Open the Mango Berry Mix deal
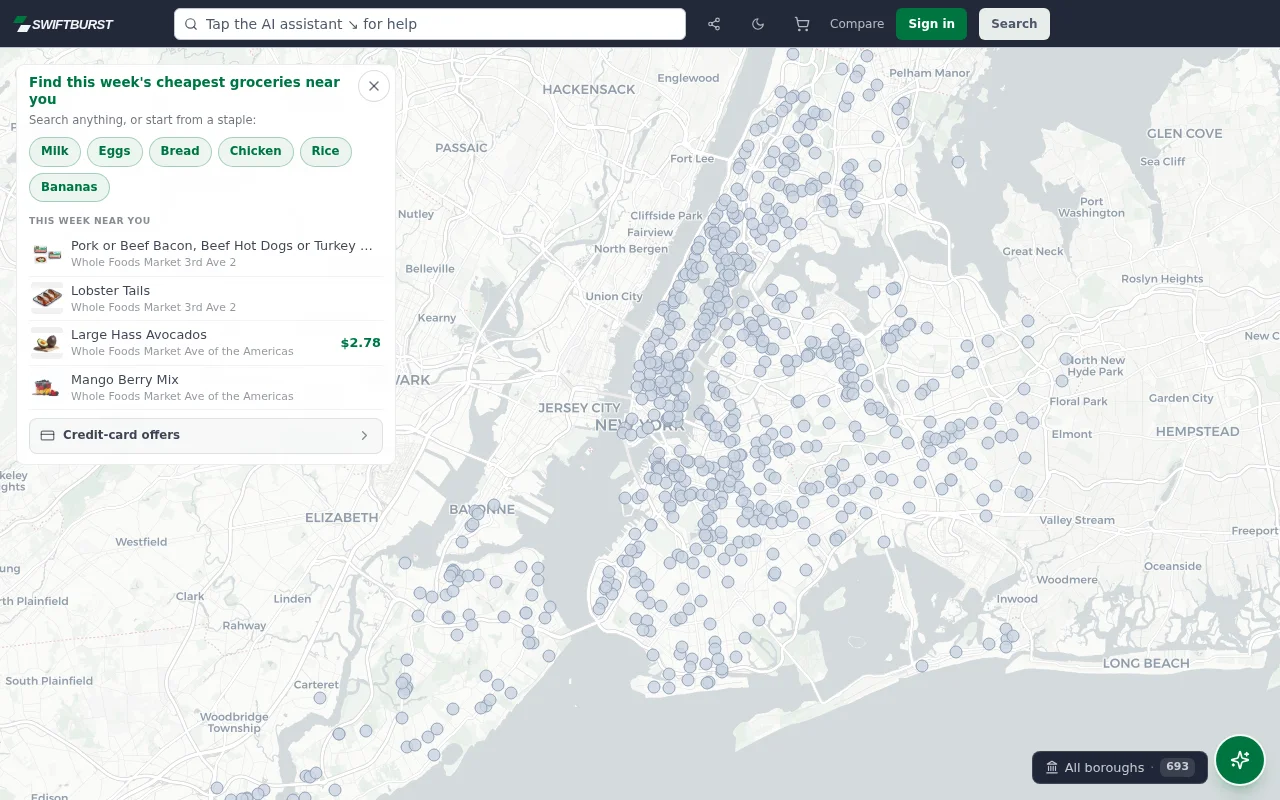The height and width of the screenshot is (800, 1280). pos(206,387)
